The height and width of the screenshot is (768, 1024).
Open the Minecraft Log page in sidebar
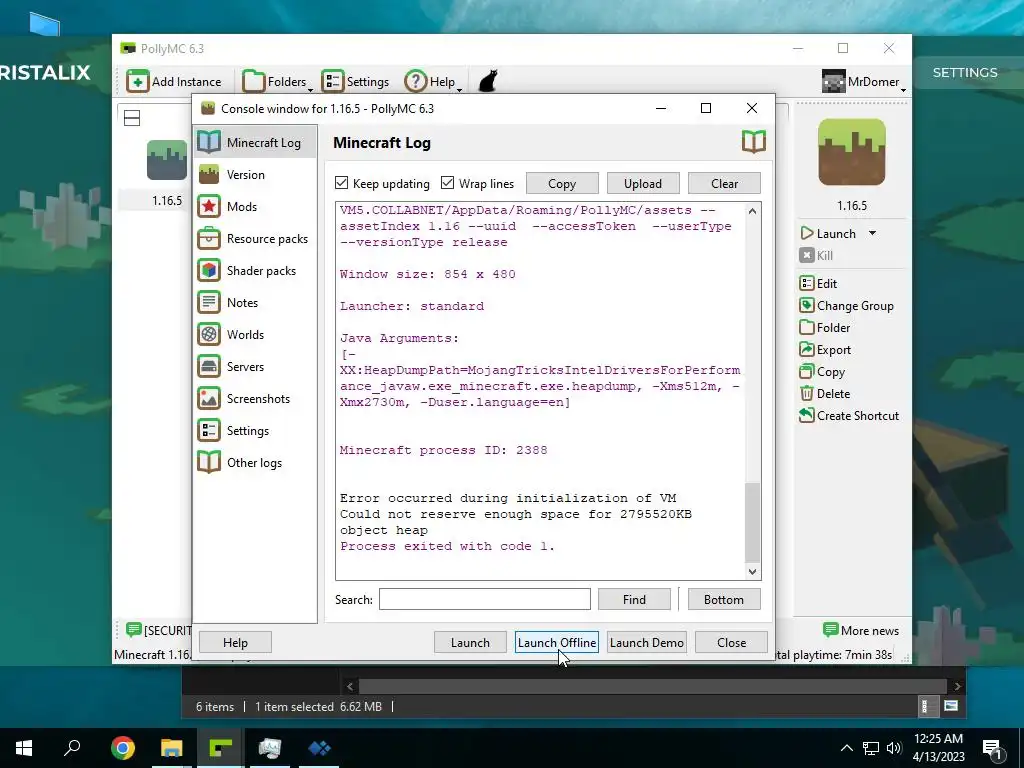(x=255, y=142)
